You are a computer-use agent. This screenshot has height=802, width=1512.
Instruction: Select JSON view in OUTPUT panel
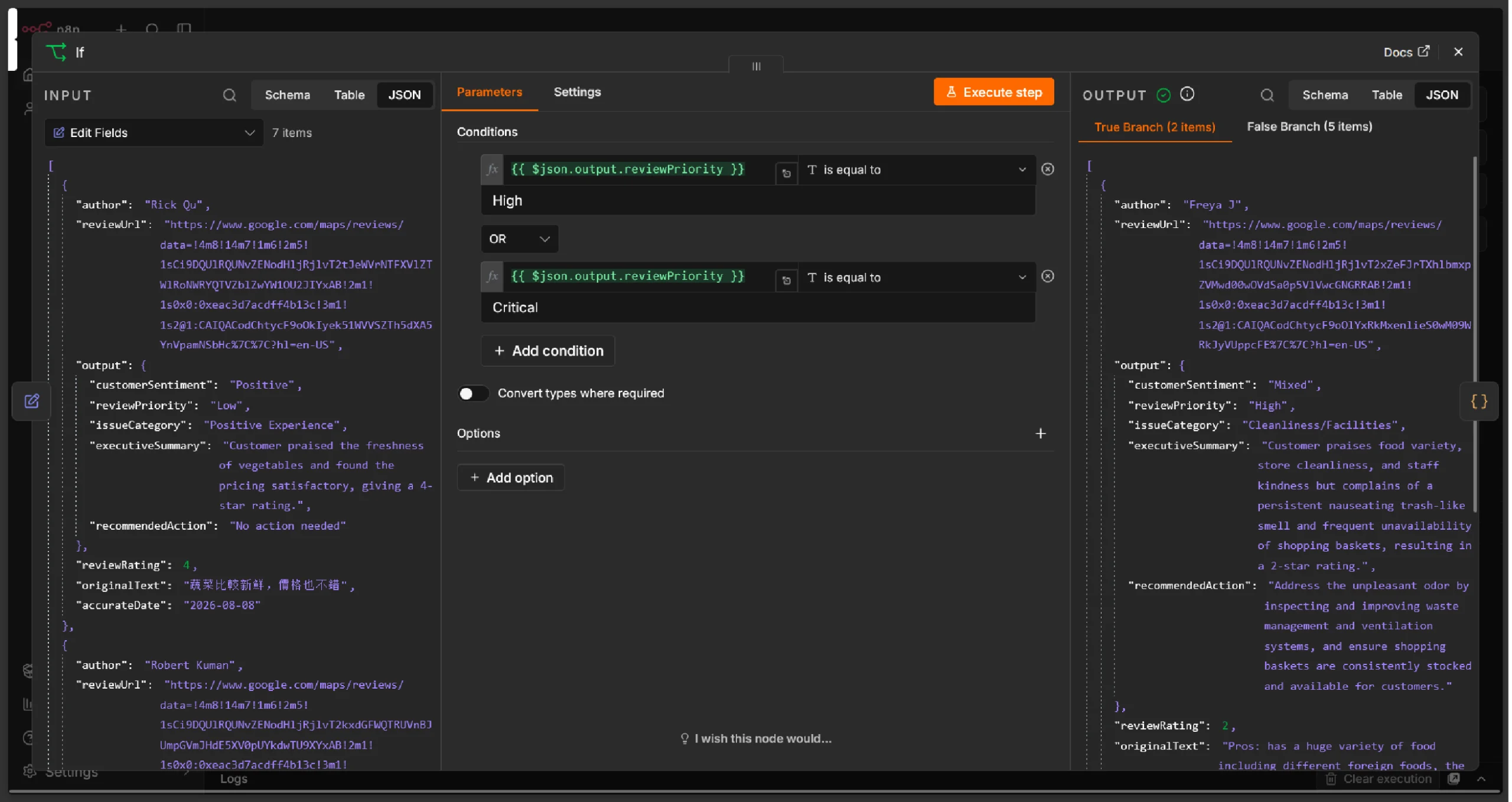coord(1441,95)
